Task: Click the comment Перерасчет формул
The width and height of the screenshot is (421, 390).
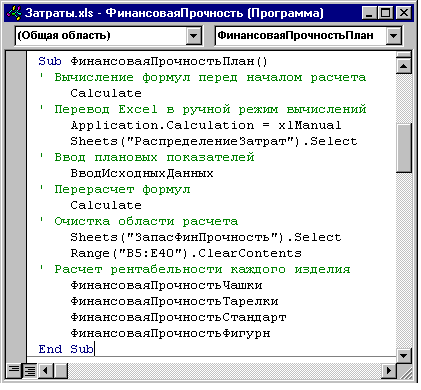Action: [x=122, y=189]
